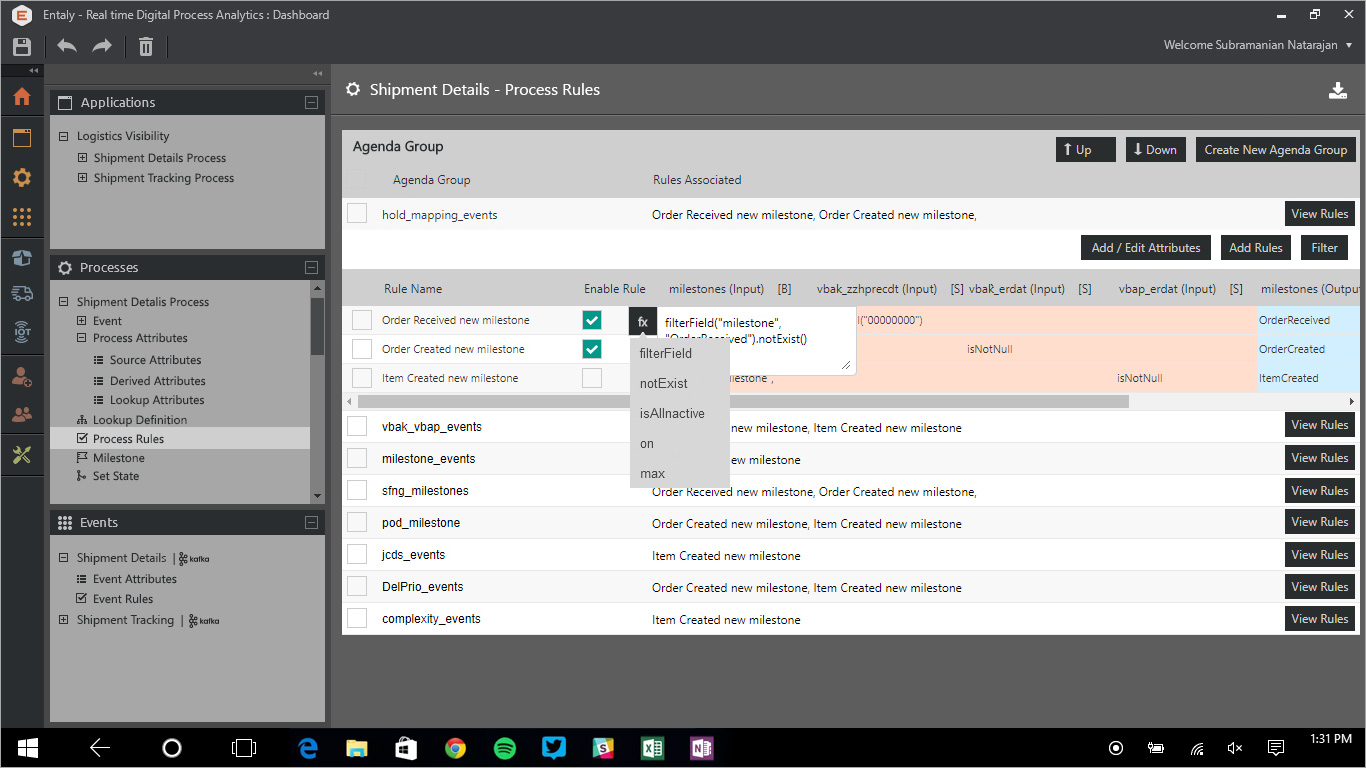Expand the Shipment Tracking Process tree node
Viewport: 1366px width, 768px height.
[83, 178]
